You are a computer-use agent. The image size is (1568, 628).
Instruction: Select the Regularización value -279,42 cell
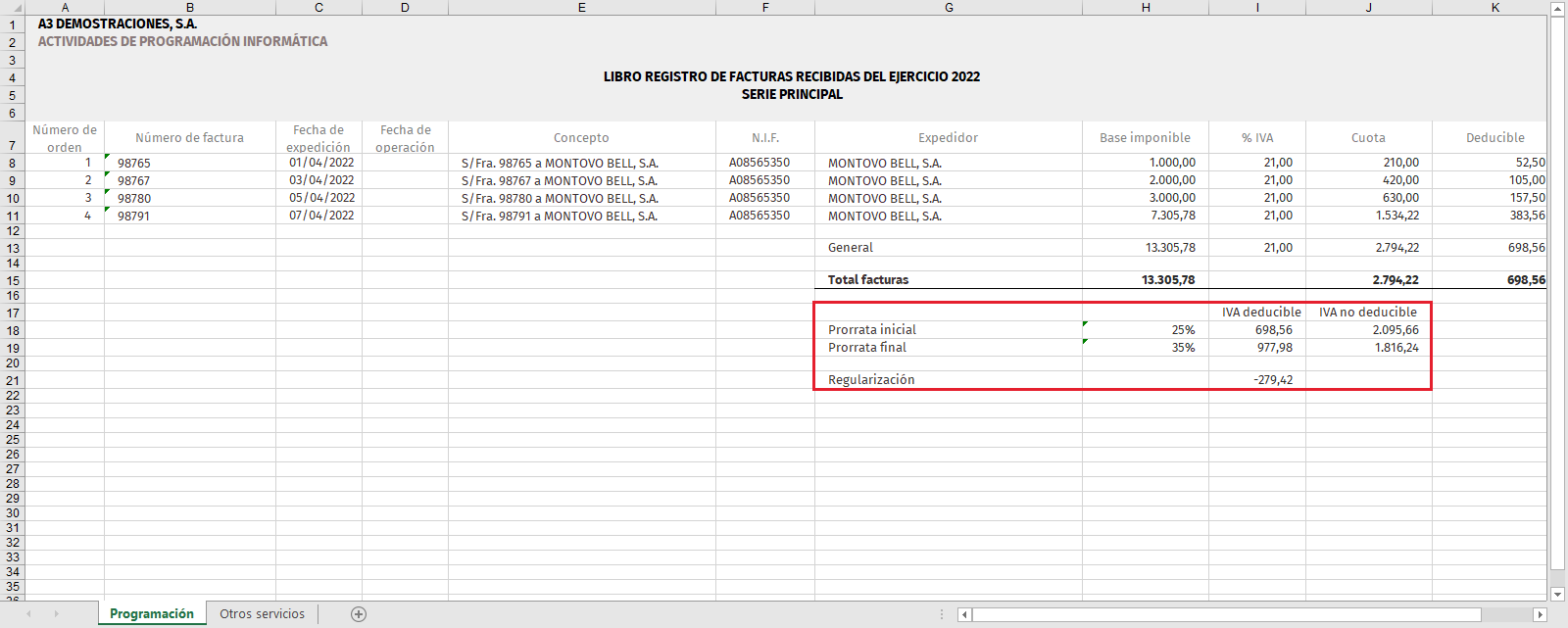pyautogui.click(x=1257, y=380)
